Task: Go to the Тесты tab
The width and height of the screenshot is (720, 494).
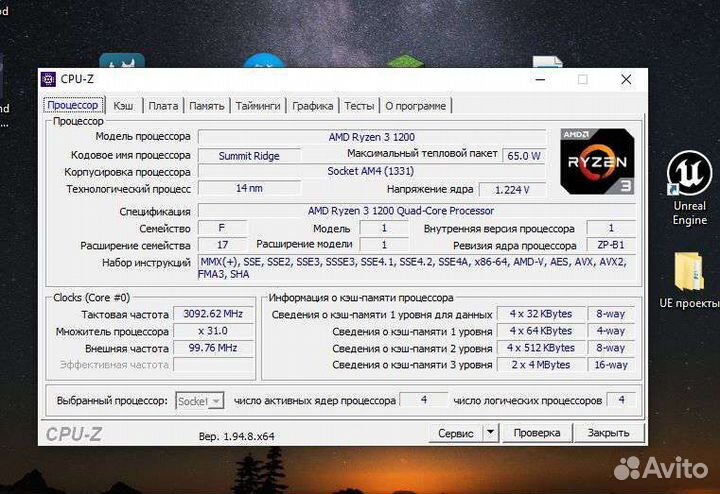Action: pyautogui.click(x=359, y=106)
